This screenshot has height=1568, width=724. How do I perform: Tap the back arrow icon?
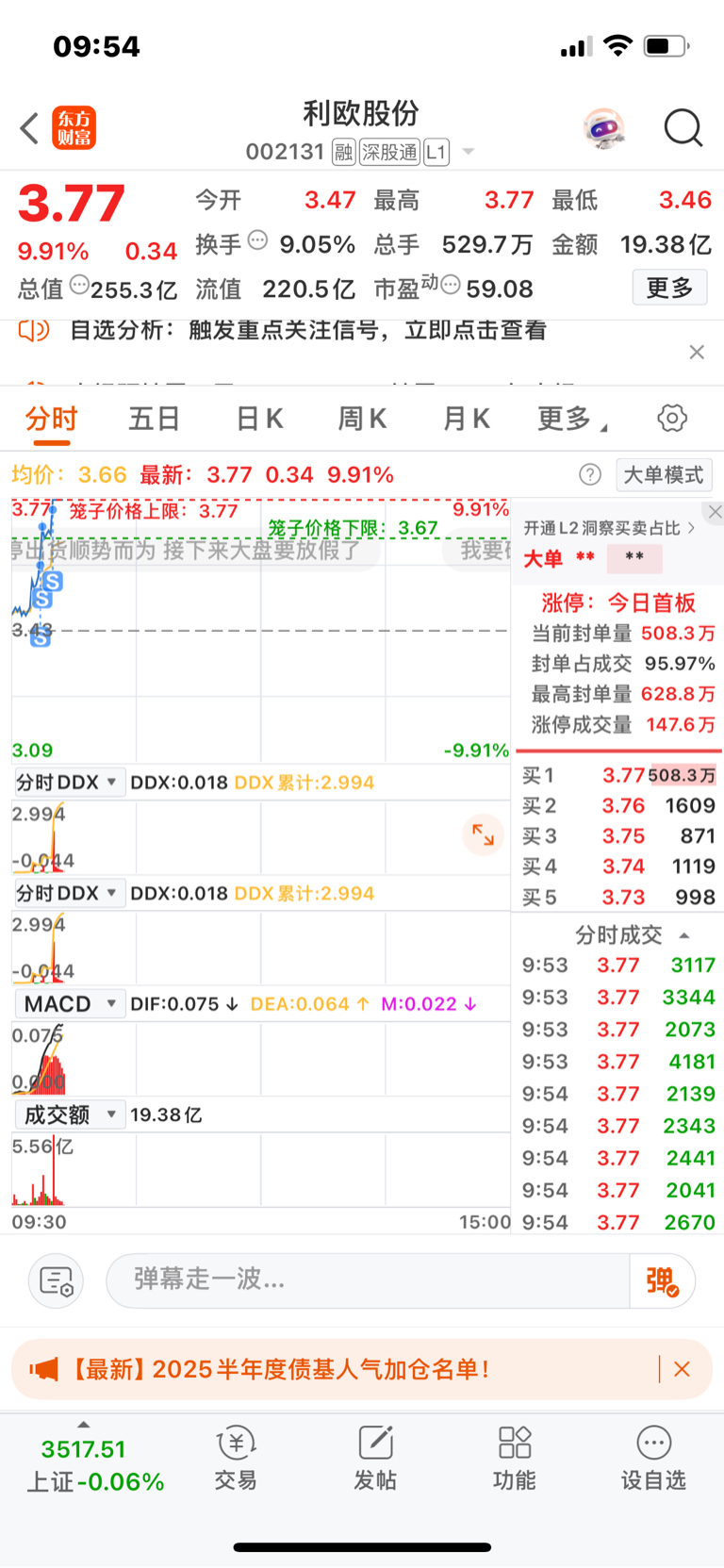[x=29, y=128]
